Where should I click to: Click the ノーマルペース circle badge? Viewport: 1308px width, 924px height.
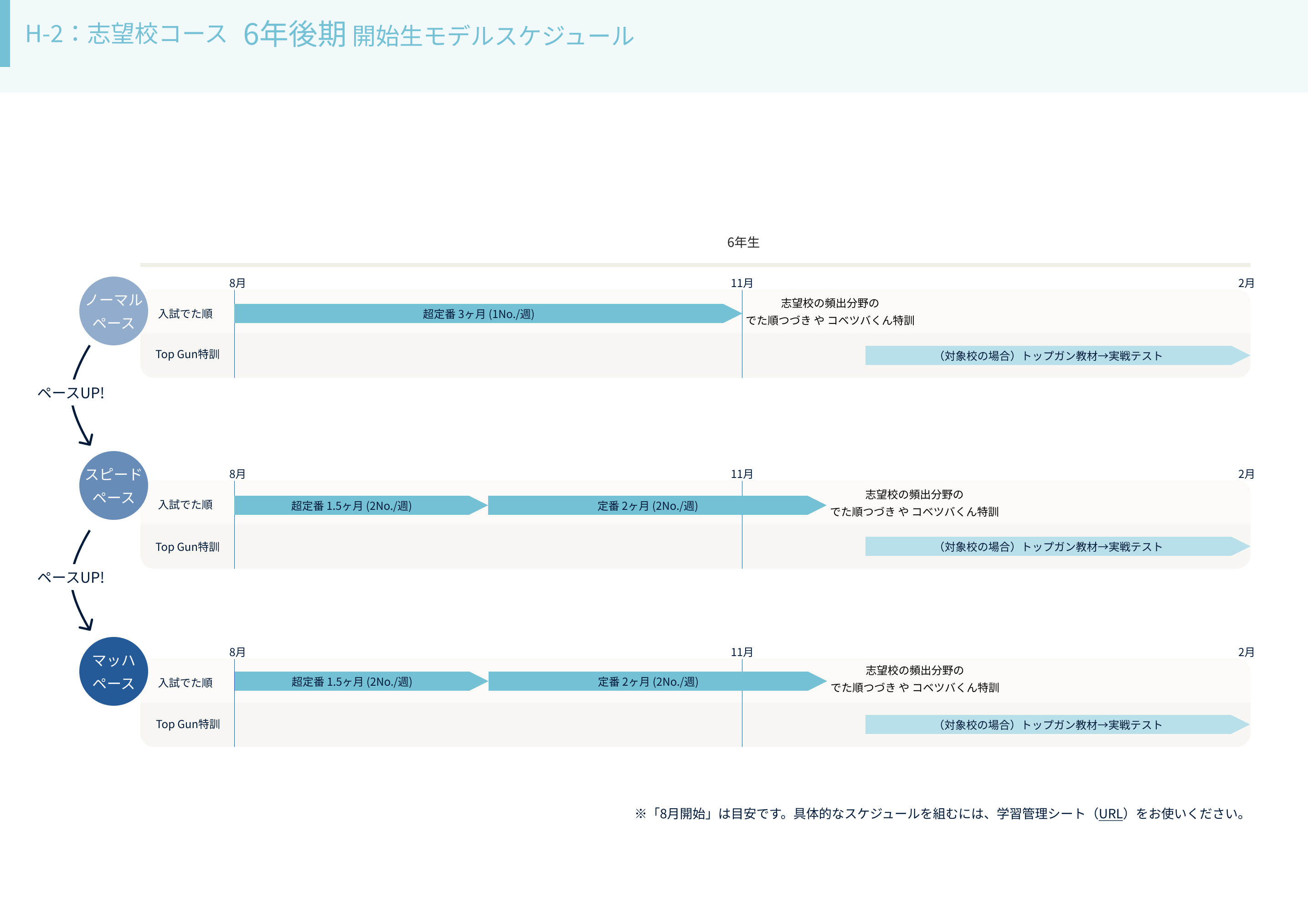[113, 311]
